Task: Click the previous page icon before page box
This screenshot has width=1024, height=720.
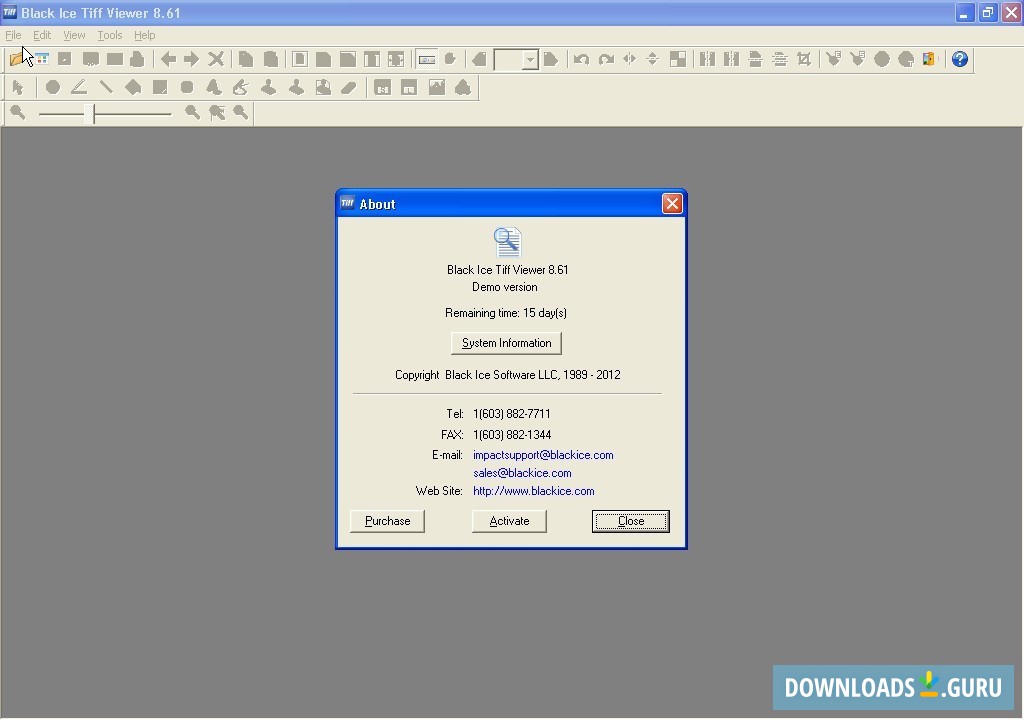Action: 479,59
